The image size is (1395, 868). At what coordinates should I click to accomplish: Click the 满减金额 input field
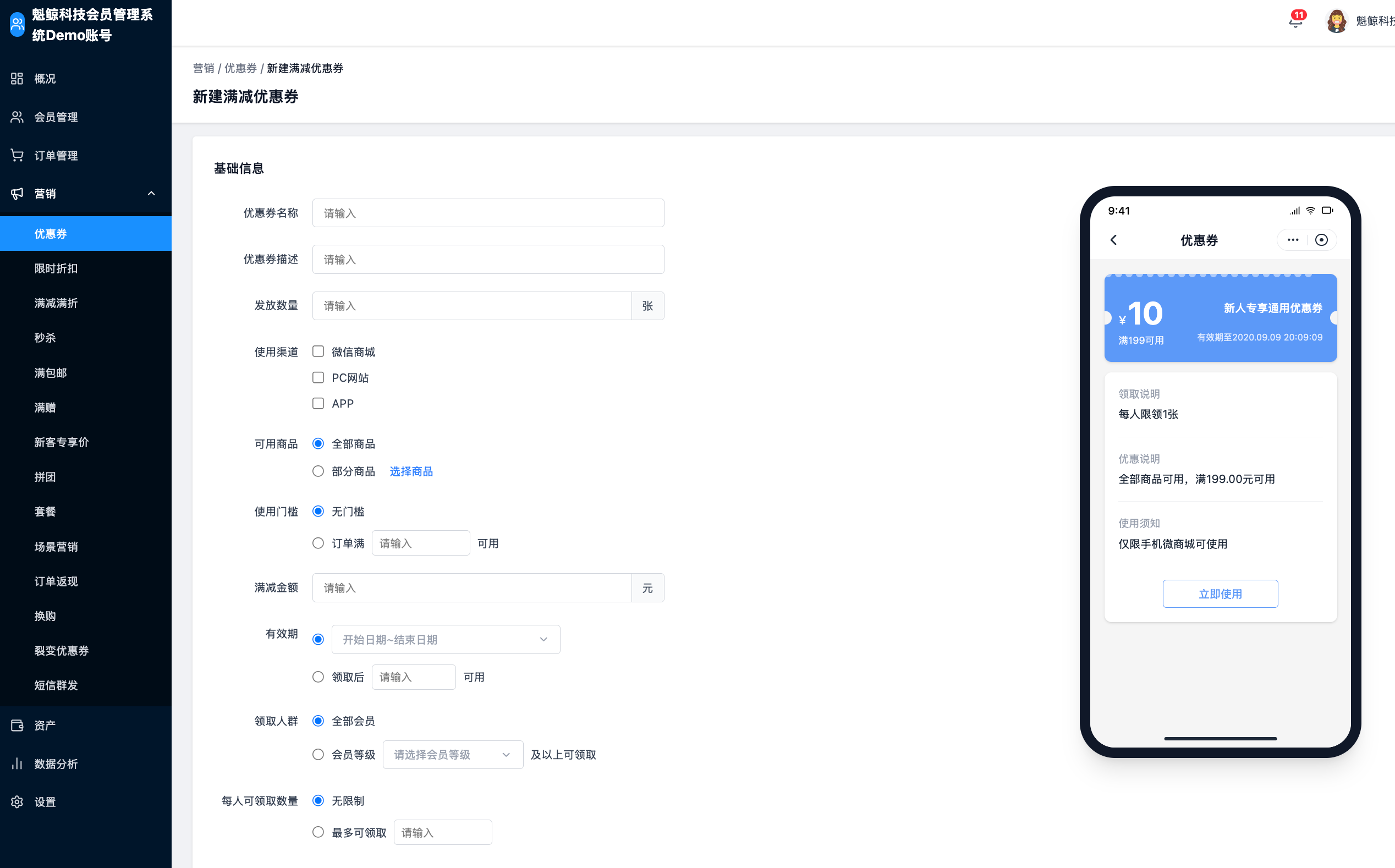point(472,588)
